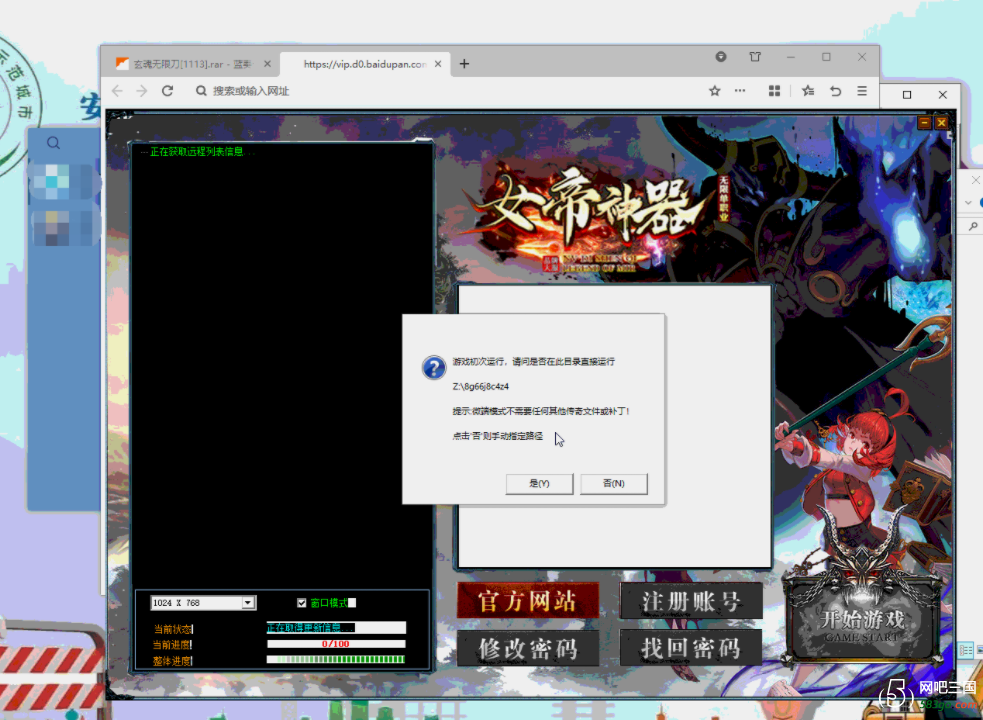Click the Z:\8g66j8c4z4 path text

click(x=481, y=386)
